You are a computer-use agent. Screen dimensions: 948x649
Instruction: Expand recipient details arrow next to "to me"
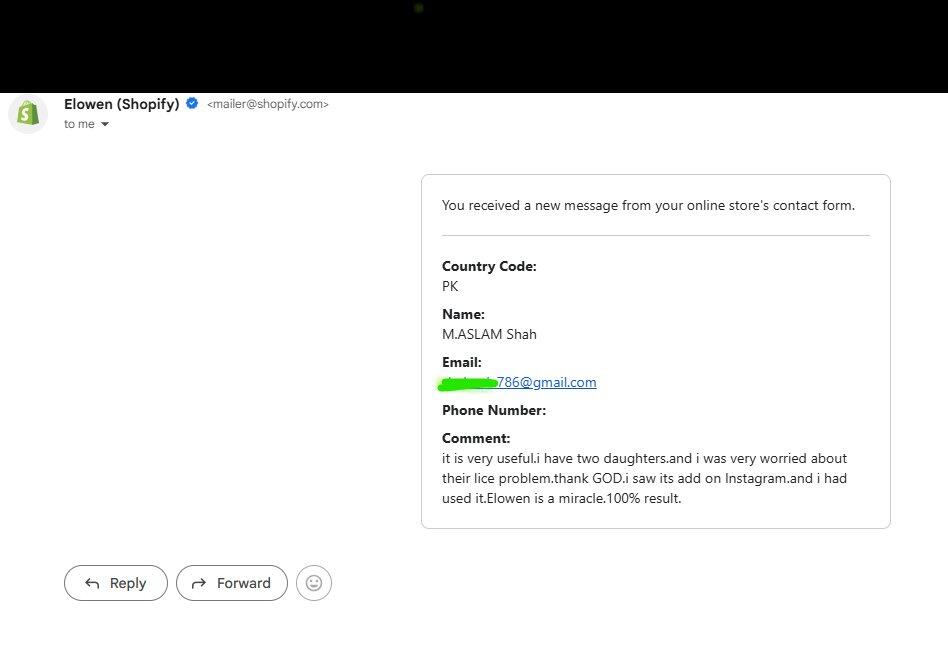(105, 124)
